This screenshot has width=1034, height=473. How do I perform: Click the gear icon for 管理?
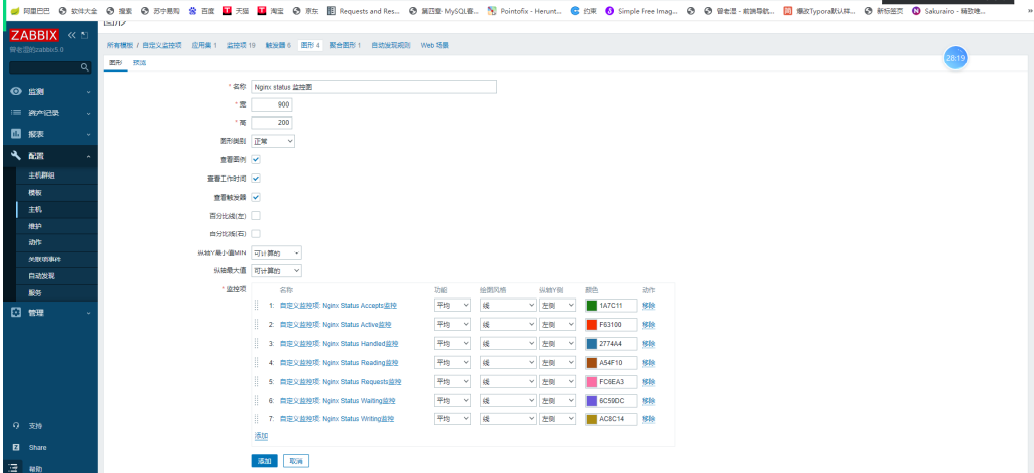16,313
